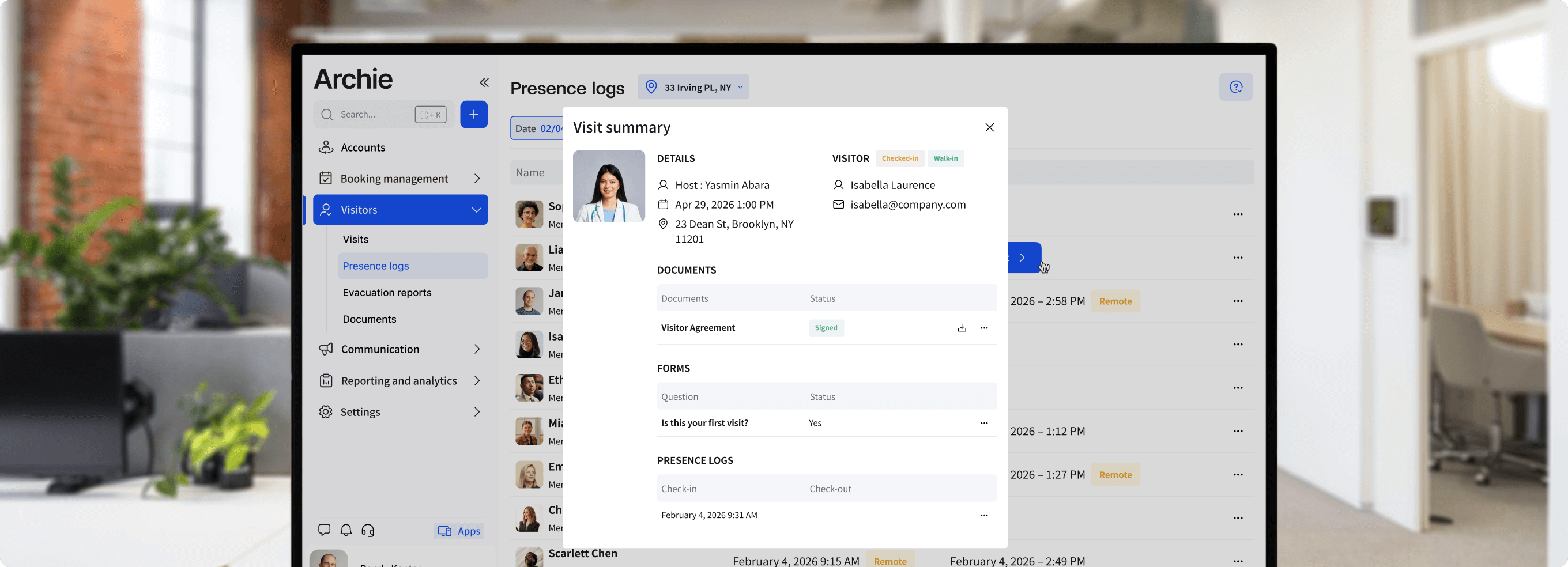Open the Evacuation reports page
Screen dimensions: 1568x567
(386, 293)
